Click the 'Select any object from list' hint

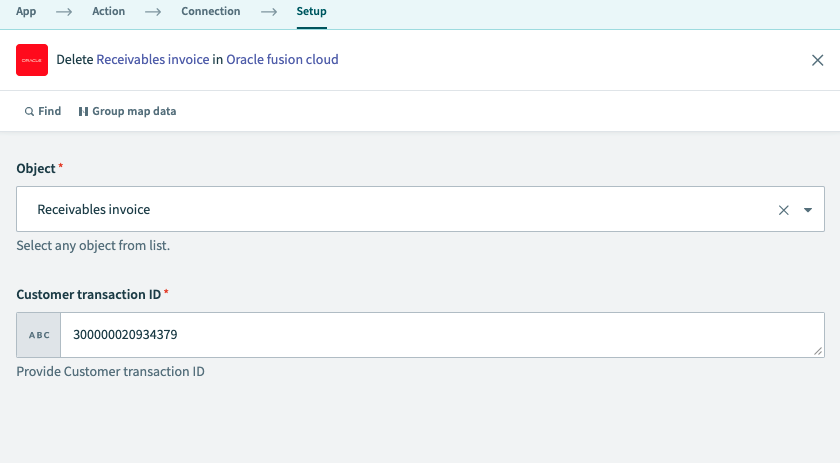point(93,245)
